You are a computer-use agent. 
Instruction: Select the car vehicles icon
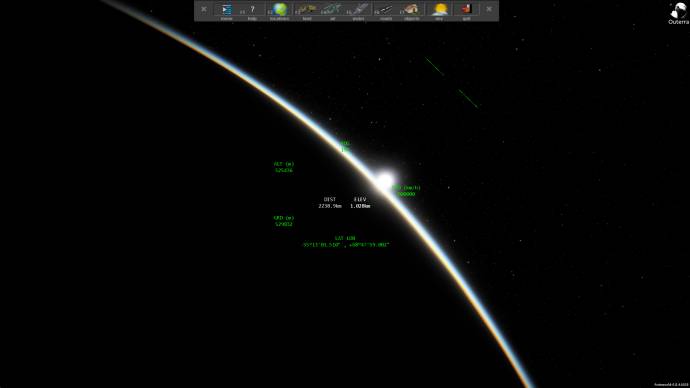pos(332,10)
